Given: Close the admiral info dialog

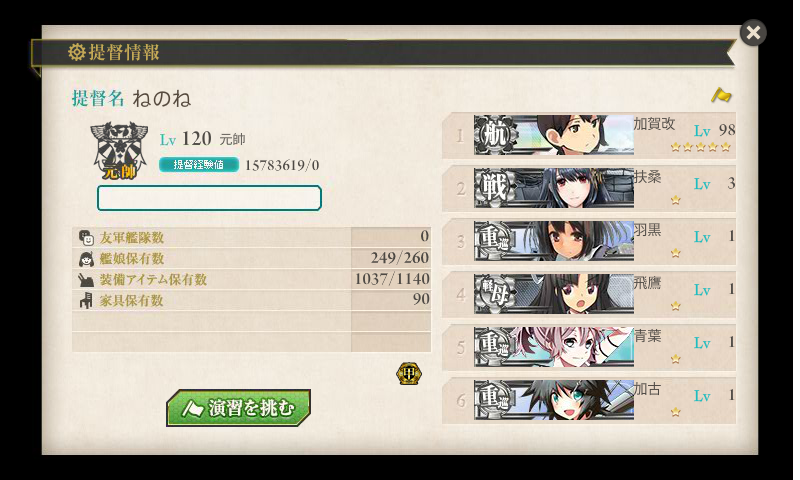Looking at the screenshot, I should point(753,33).
